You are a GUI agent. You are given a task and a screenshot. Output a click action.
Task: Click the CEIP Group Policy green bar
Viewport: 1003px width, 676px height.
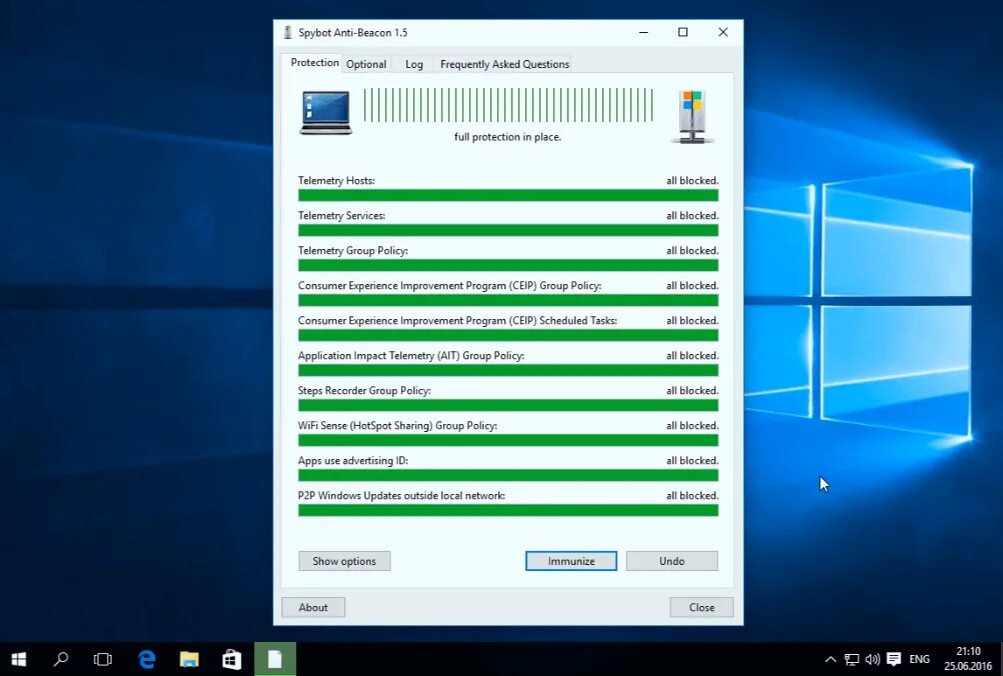click(x=508, y=301)
